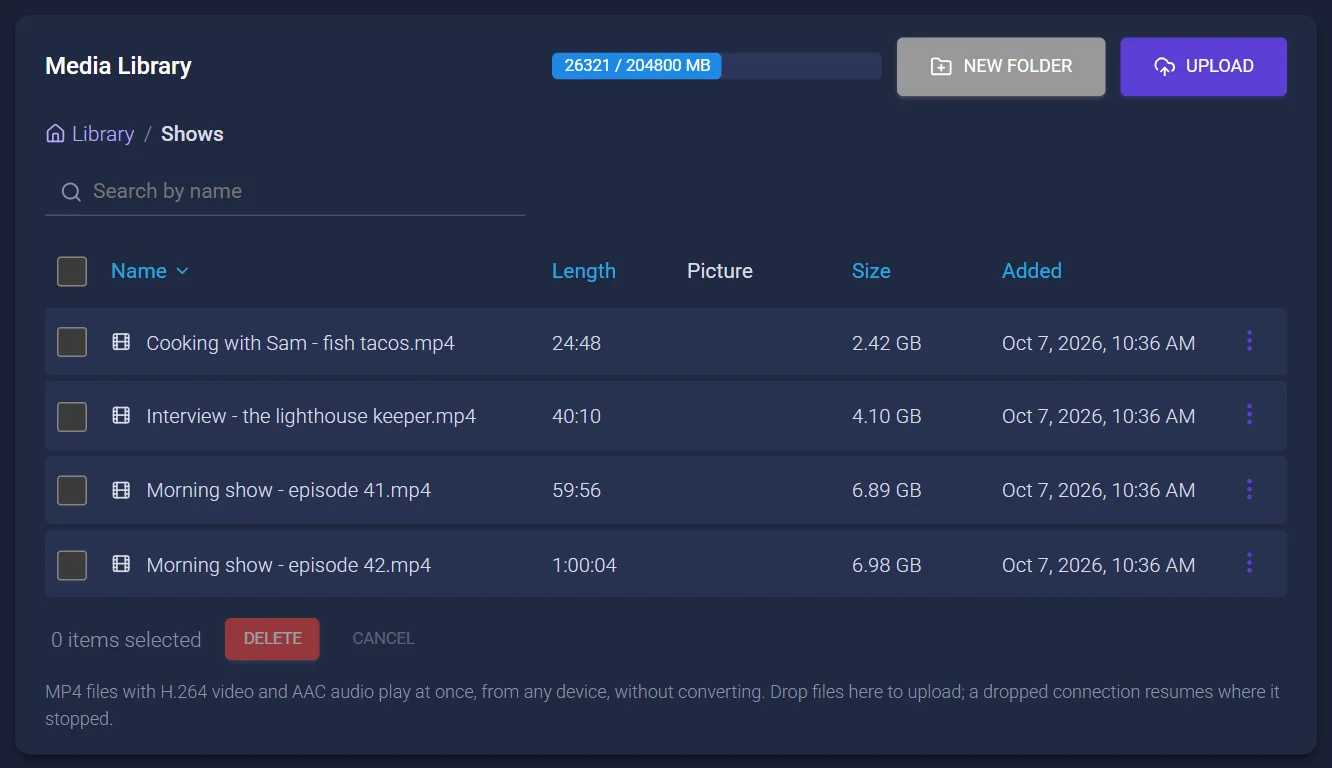Click the 0 items selected label
This screenshot has width=1332, height=768.
coord(126,640)
